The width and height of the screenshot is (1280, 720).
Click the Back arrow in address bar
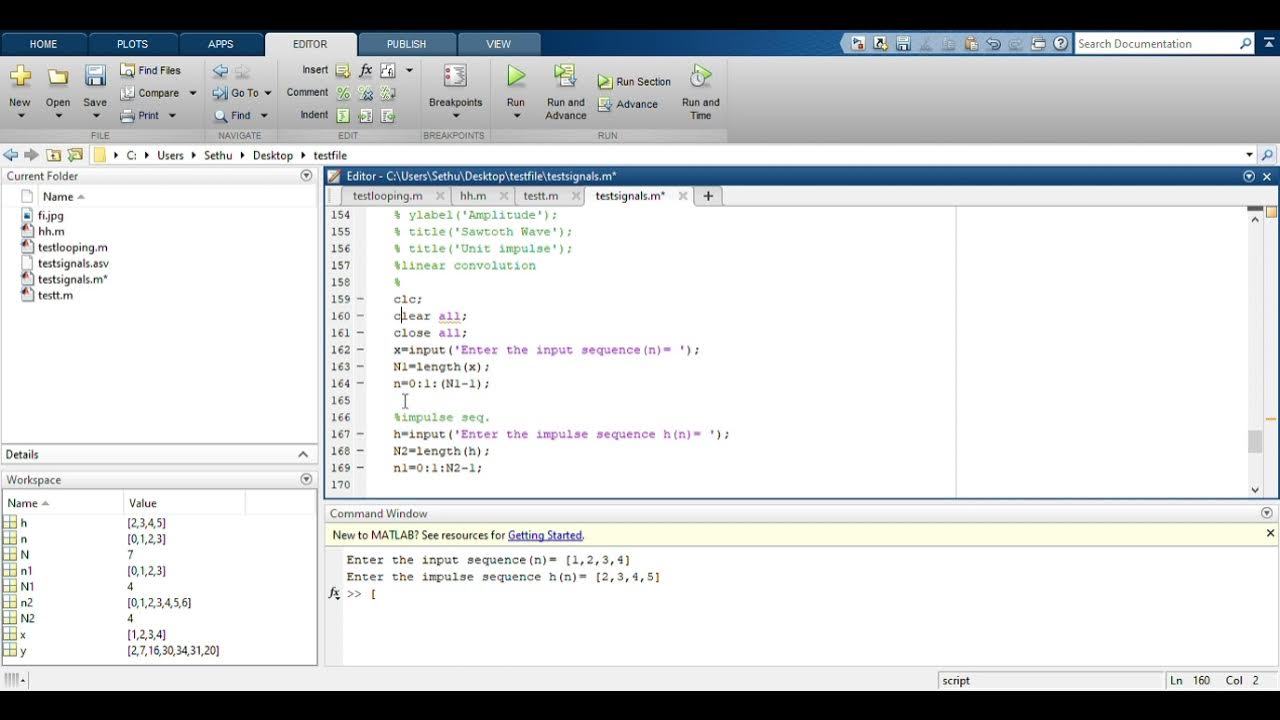coord(11,155)
